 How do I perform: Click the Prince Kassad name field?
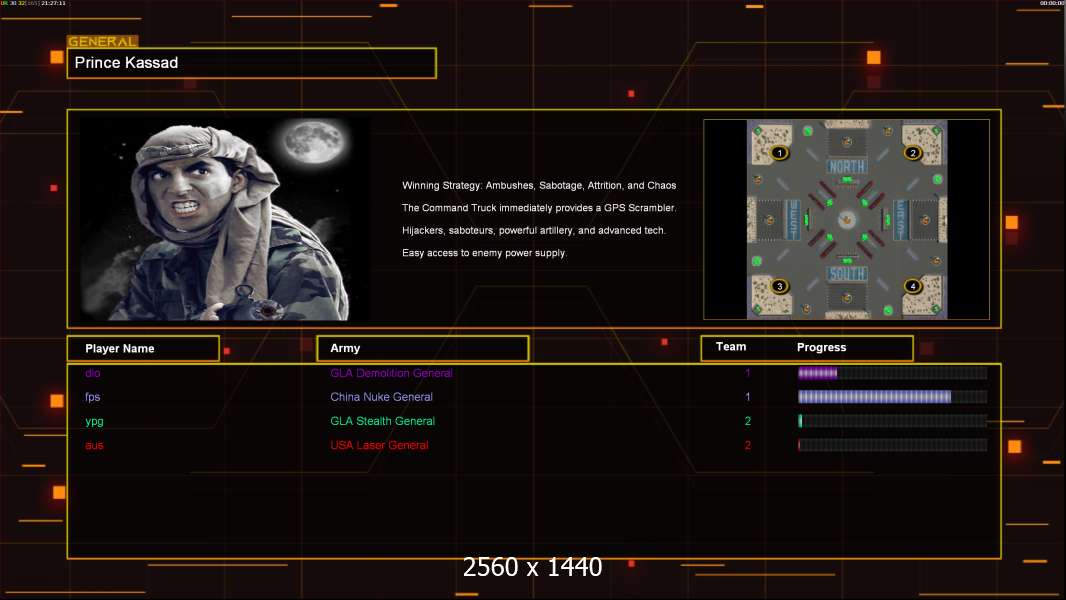point(252,63)
